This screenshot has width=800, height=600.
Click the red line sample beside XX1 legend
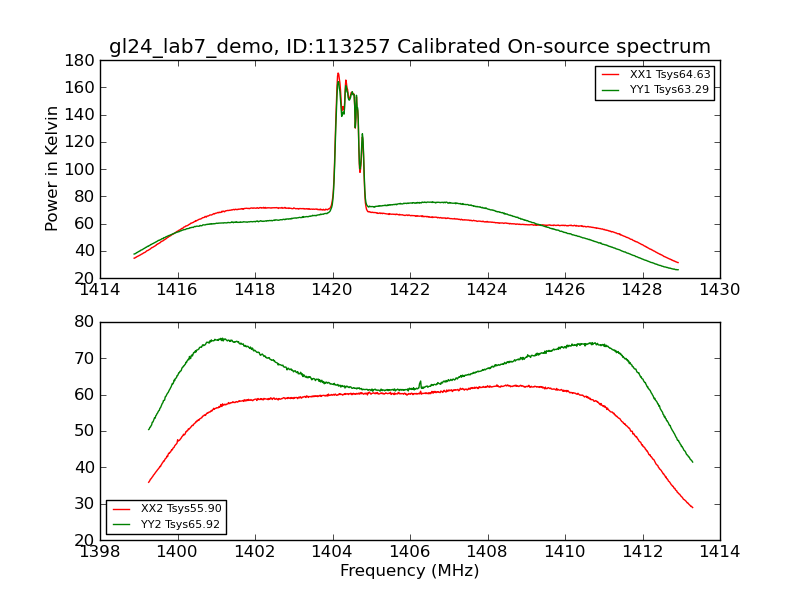pos(611,74)
